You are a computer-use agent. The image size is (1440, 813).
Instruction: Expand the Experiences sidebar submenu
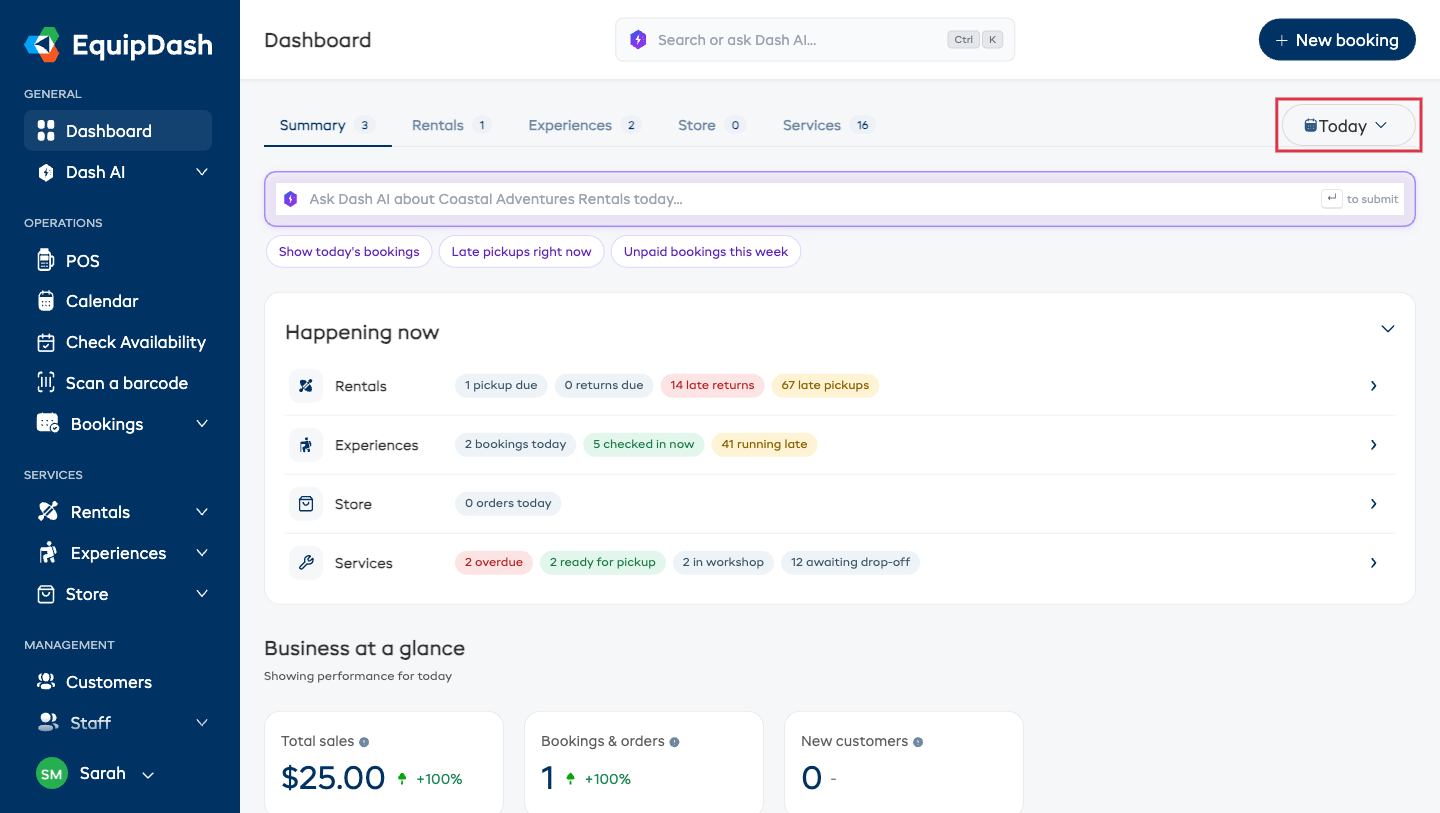pyautogui.click(x=202, y=553)
